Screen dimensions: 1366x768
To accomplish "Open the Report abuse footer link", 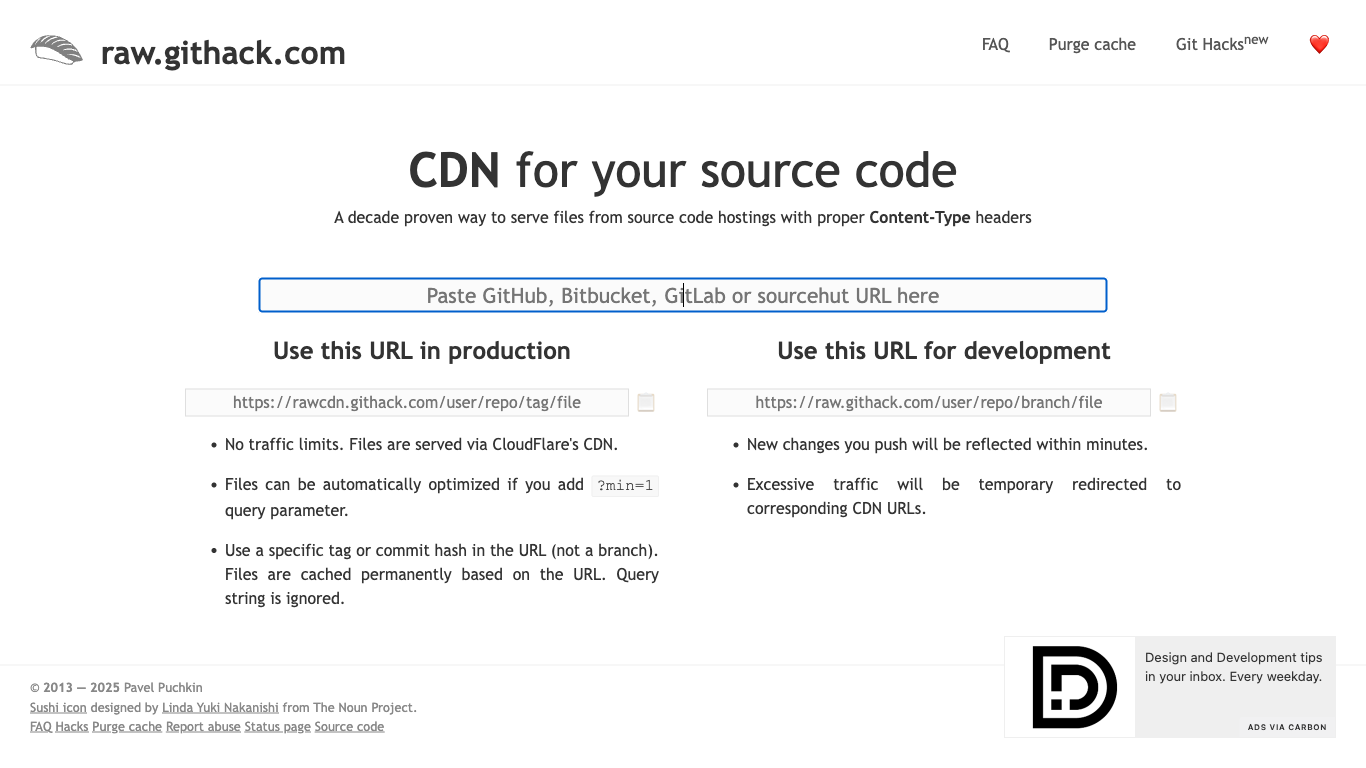I will click(x=203, y=726).
